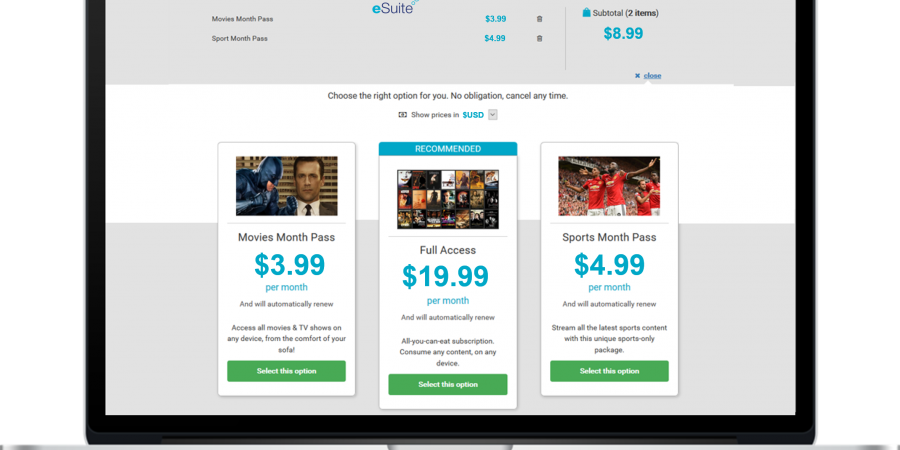
Task: Open the currency dropdown arrow
Action: pos(492,115)
